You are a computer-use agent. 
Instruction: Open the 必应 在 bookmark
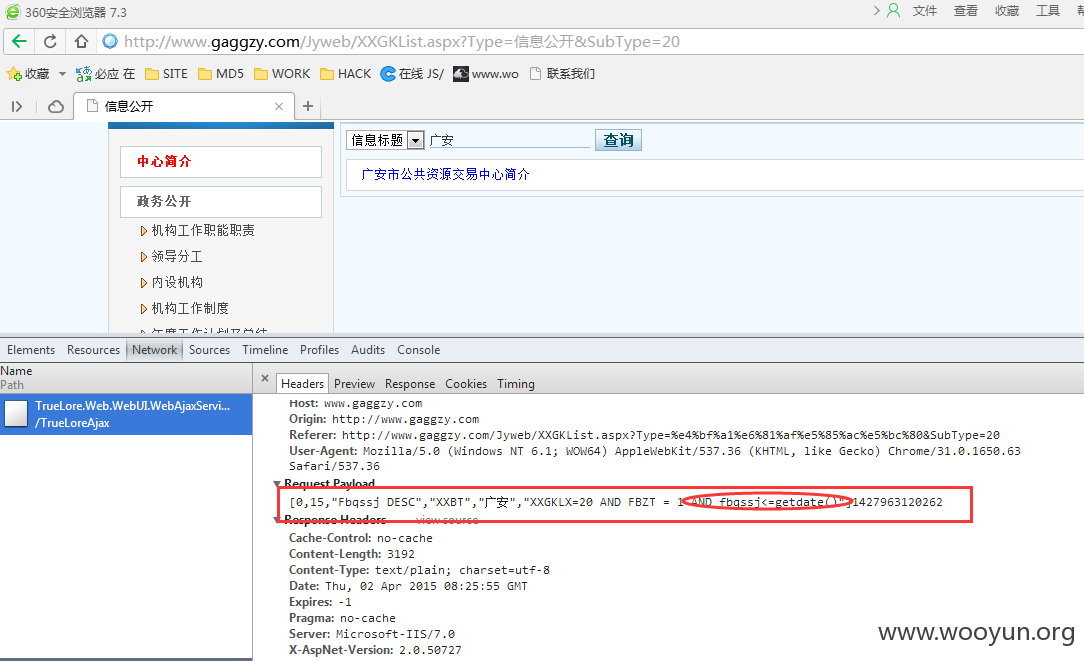pos(105,73)
